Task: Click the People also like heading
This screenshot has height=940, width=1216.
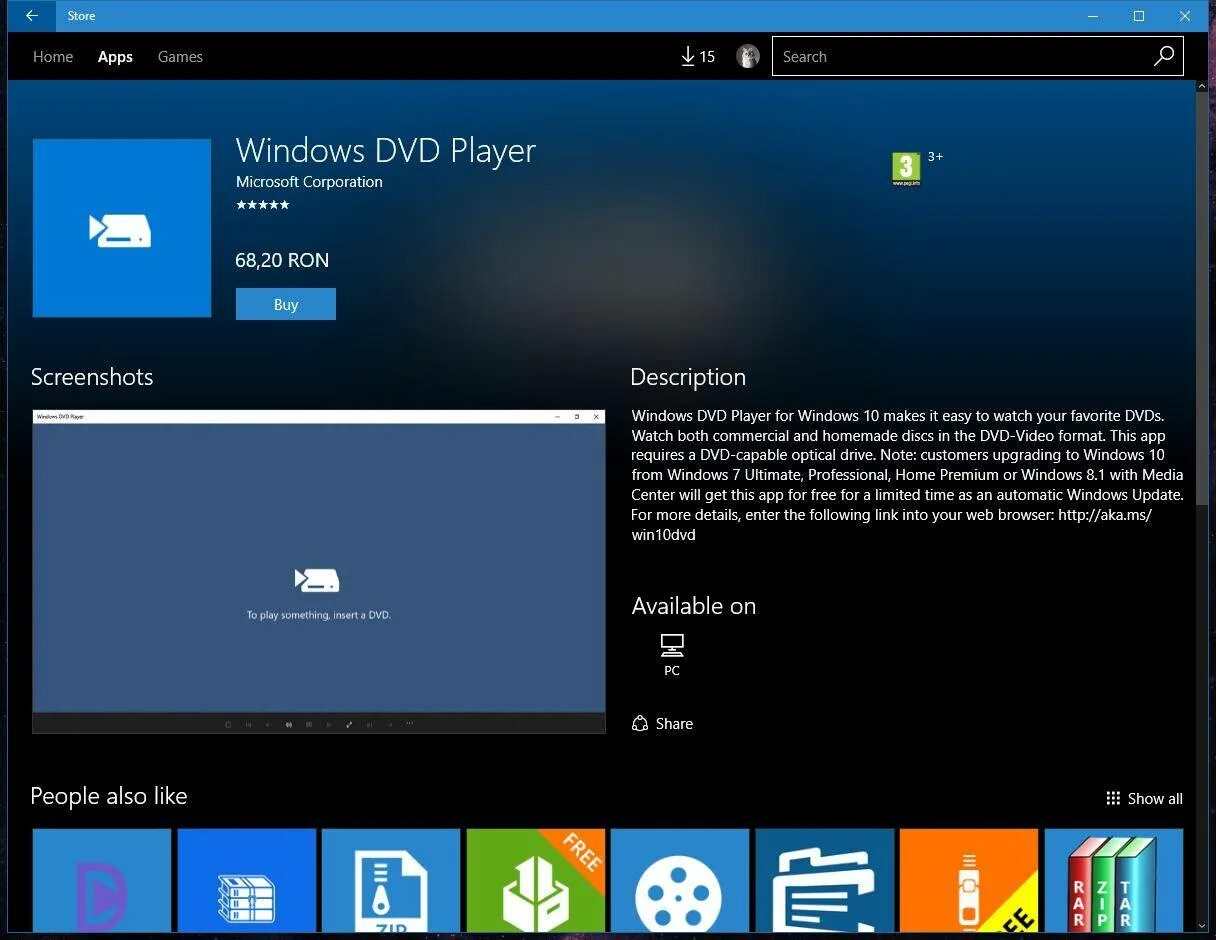Action: point(109,796)
